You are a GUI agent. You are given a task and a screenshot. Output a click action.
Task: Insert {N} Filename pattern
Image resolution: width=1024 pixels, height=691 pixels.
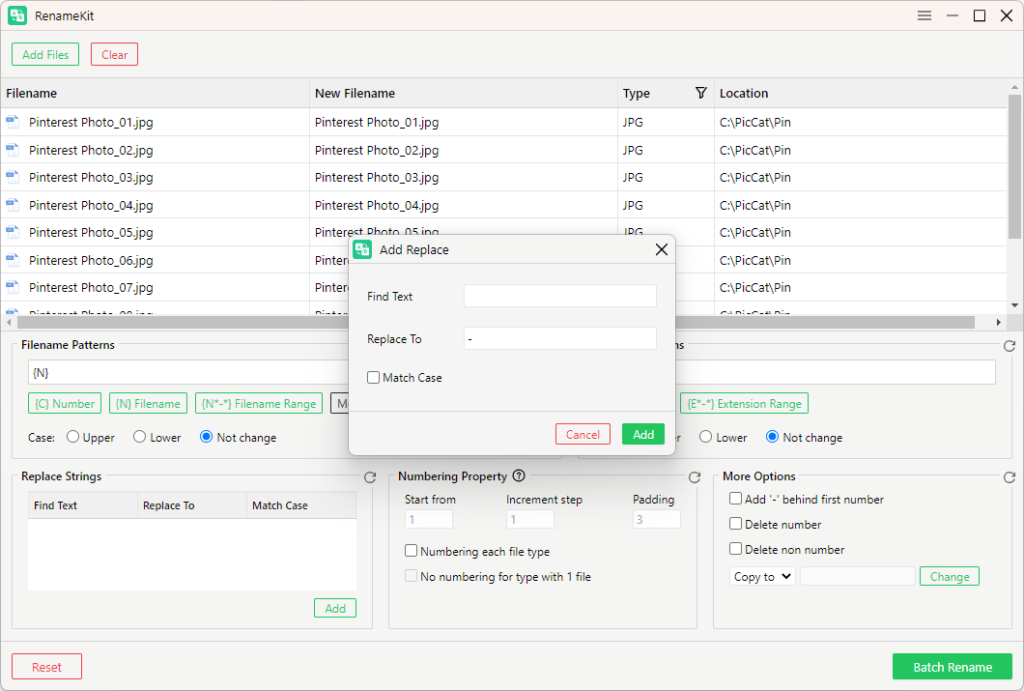148,404
